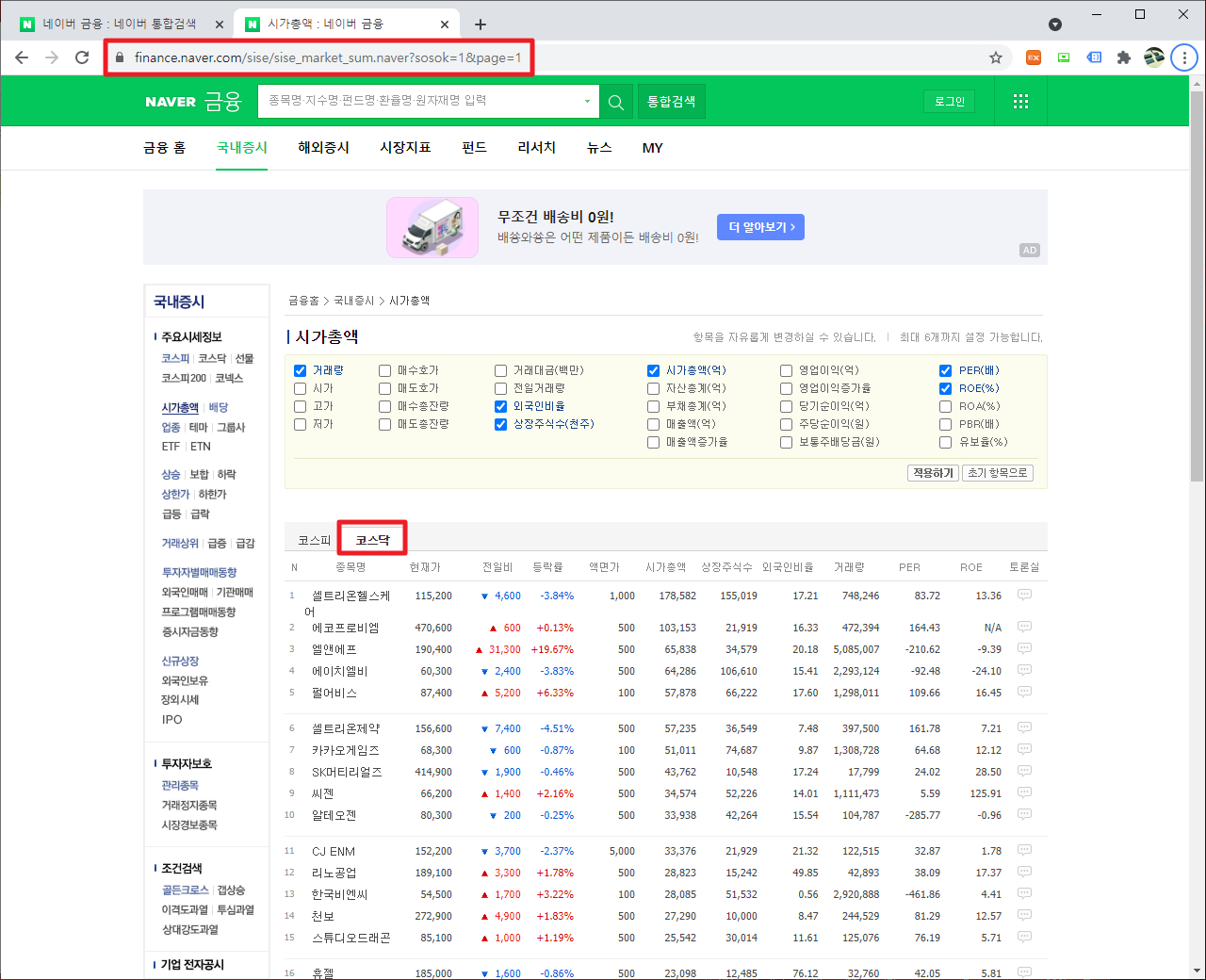
Task: Go back with the browser back arrow
Action: coord(22,57)
